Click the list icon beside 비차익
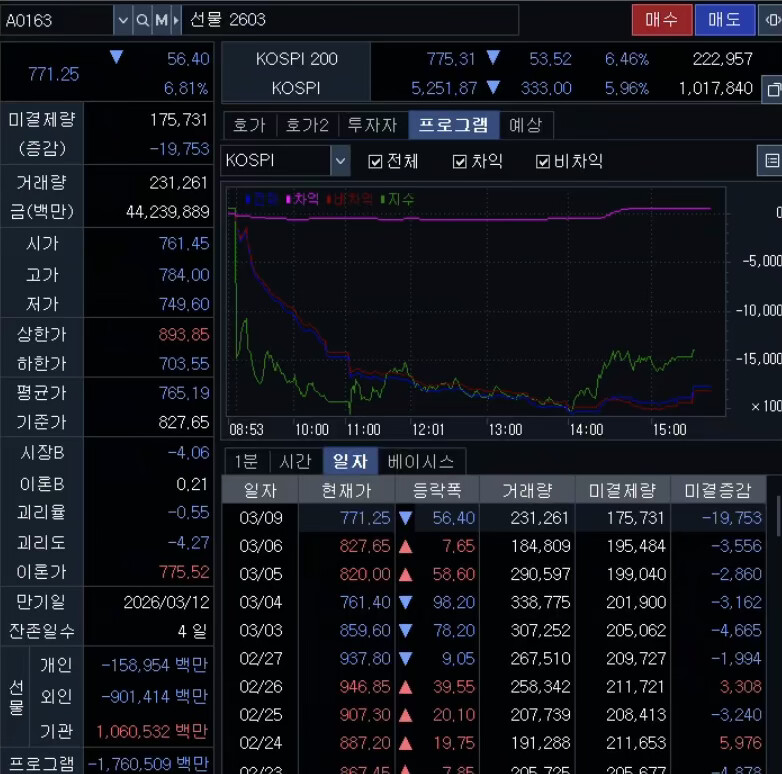The image size is (782, 774). pos(771,161)
